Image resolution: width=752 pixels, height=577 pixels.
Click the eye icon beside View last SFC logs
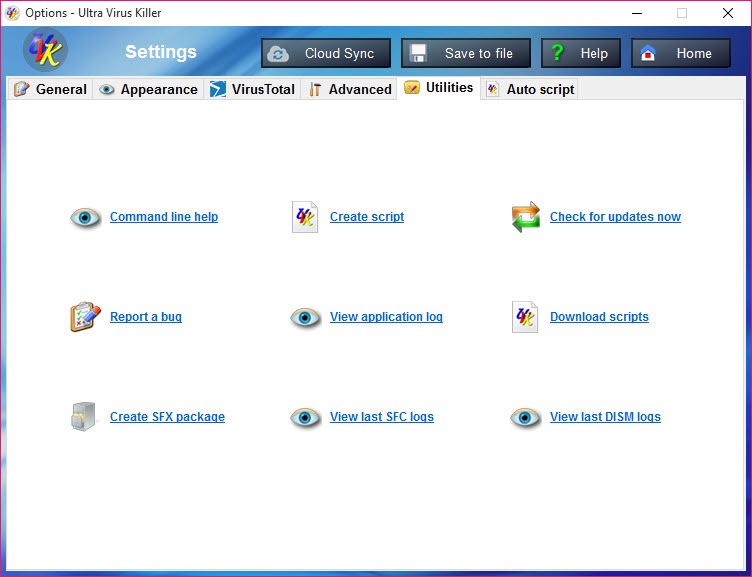click(x=305, y=418)
